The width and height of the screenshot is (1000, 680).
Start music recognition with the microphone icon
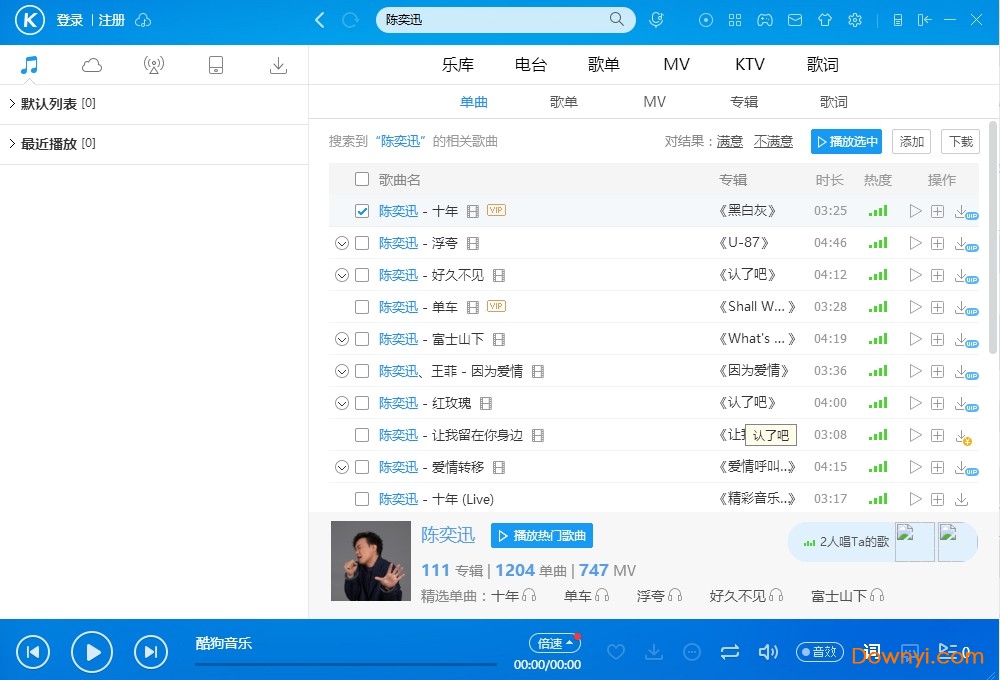[x=657, y=20]
